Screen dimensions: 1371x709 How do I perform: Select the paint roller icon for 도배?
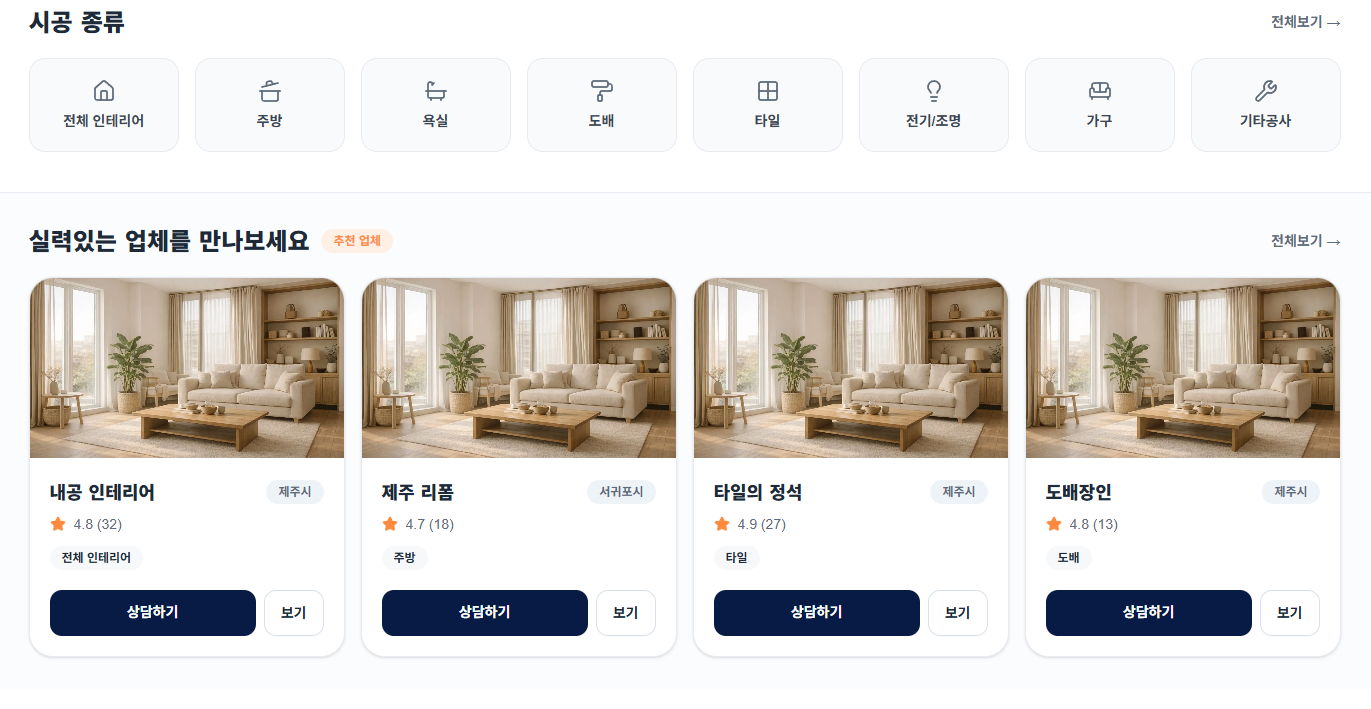(x=601, y=92)
